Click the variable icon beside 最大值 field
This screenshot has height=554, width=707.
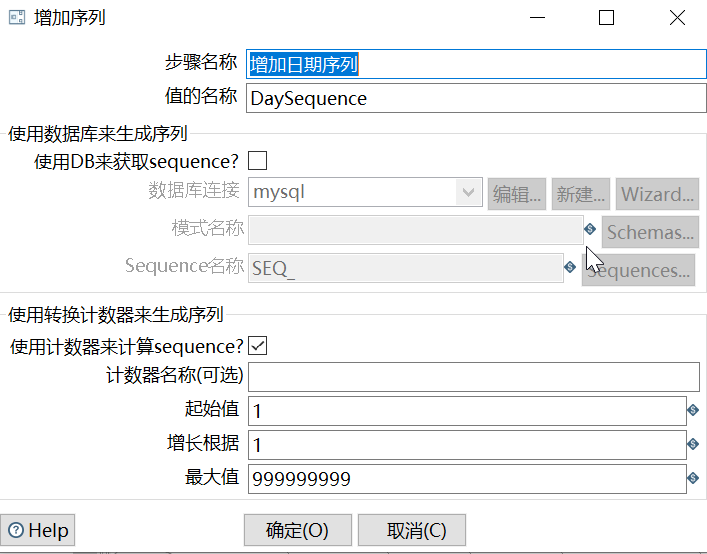(x=693, y=478)
